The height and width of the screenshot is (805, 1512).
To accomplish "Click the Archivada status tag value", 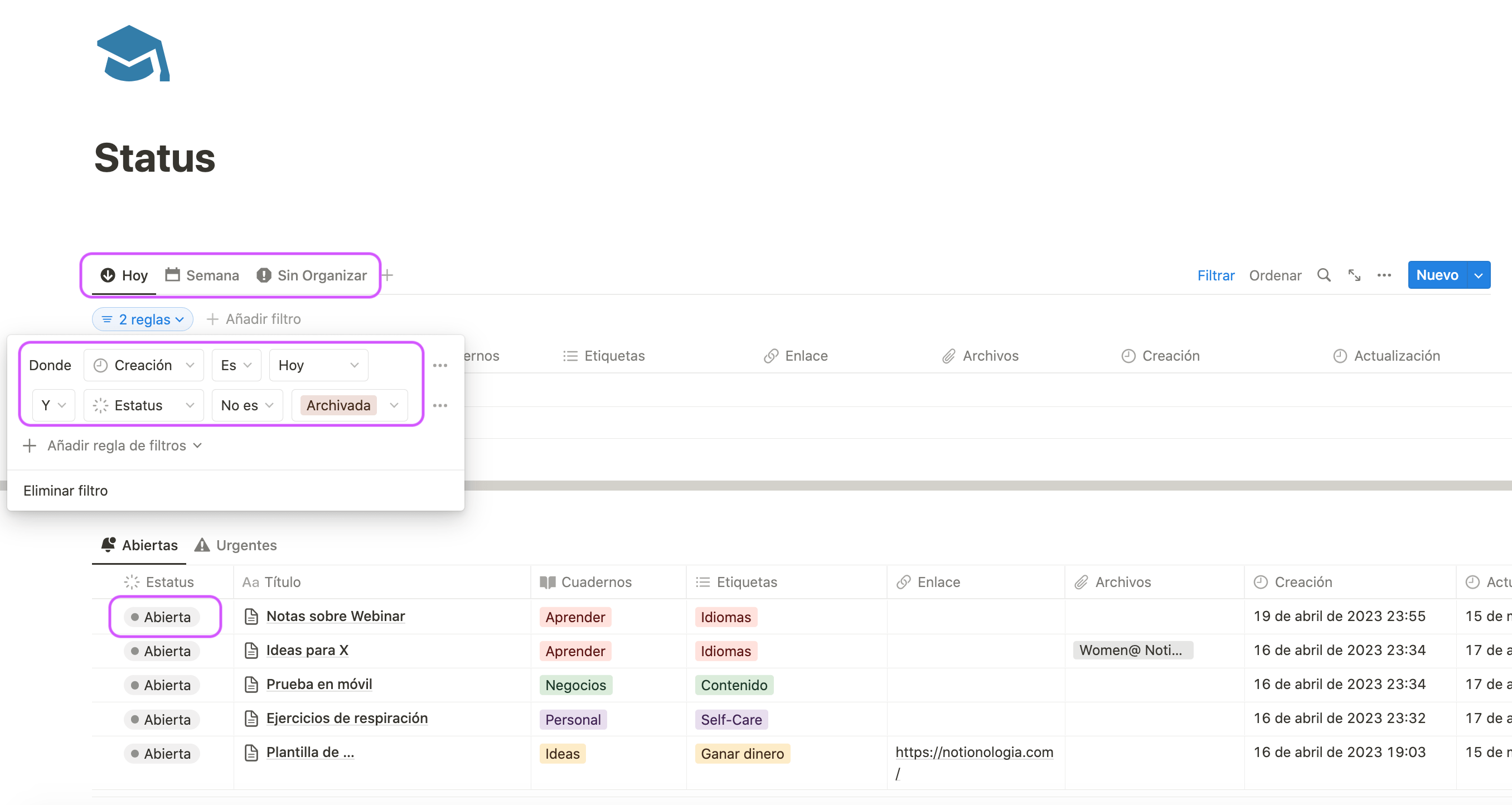I will point(338,405).
